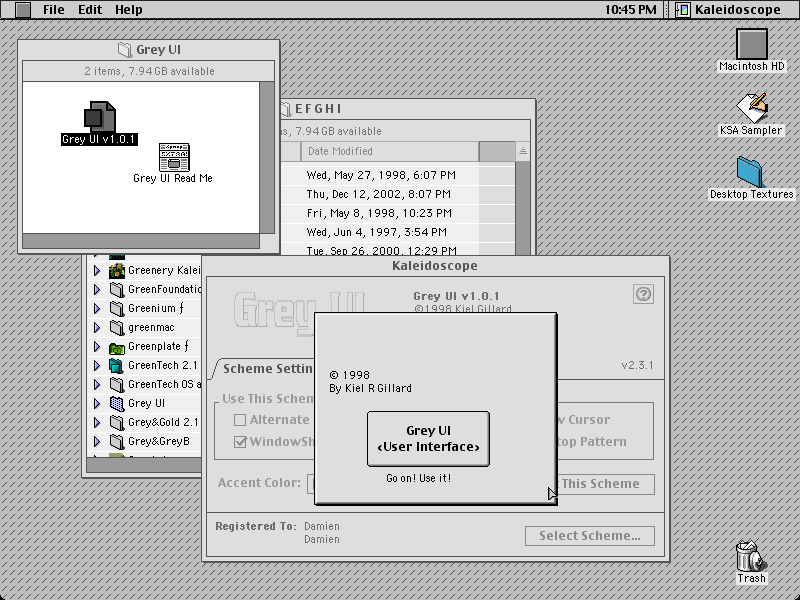Expand the GreenTech OS disclosure triangle
Screen dimensions: 800x600
coord(97,385)
